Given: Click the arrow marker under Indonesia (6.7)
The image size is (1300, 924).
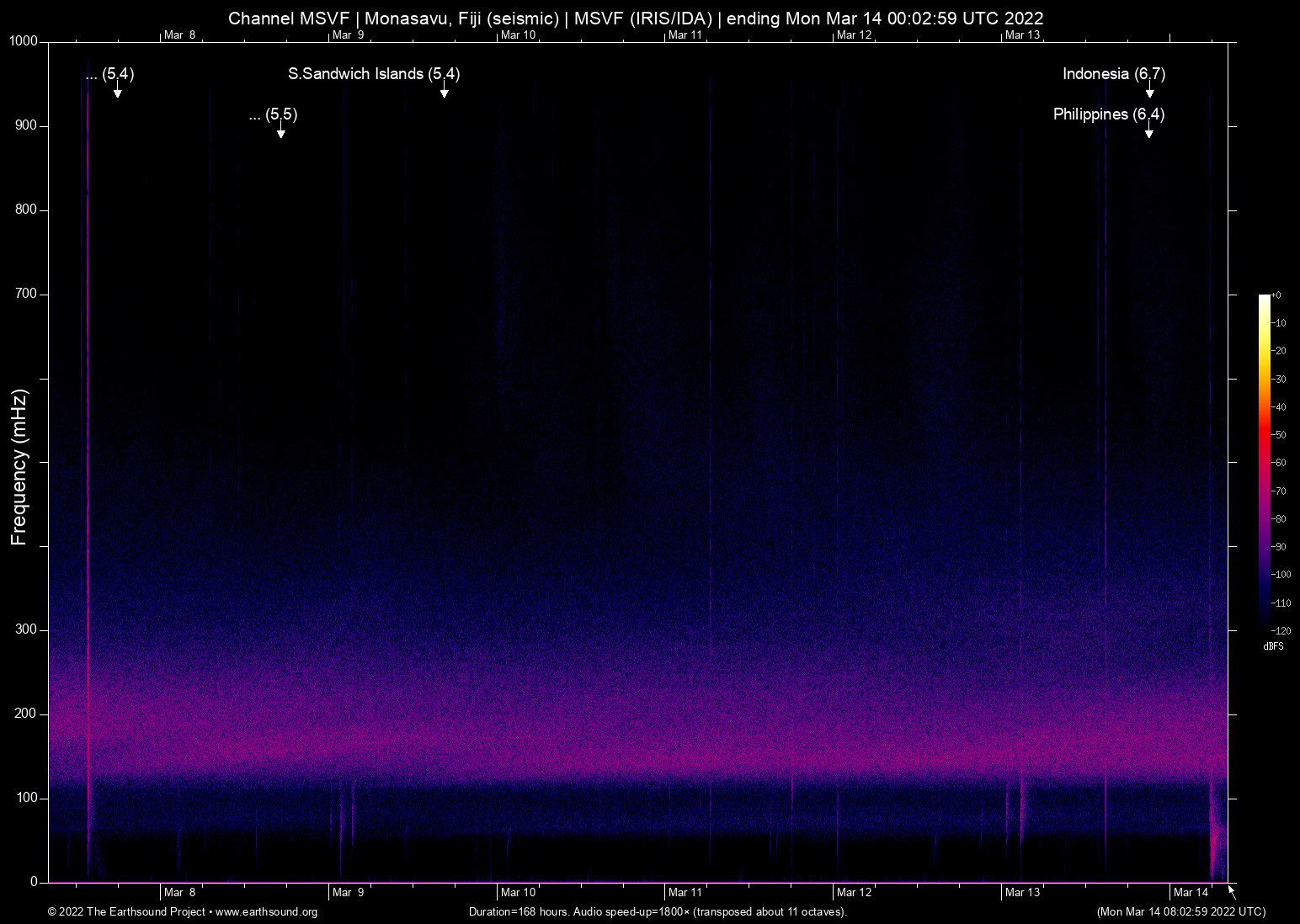Looking at the screenshot, I should (x=1149, y=91).
